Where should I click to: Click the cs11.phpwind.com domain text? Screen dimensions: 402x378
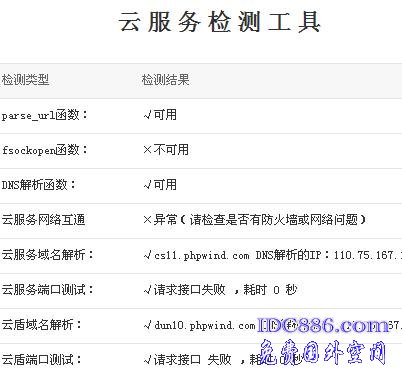coord(202,256)
